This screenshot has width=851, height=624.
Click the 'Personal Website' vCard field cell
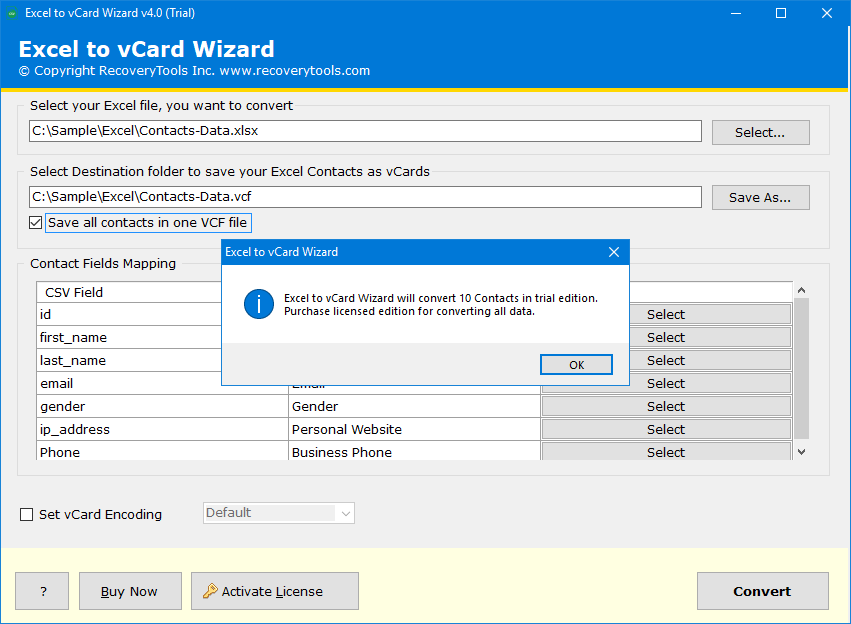414,429
